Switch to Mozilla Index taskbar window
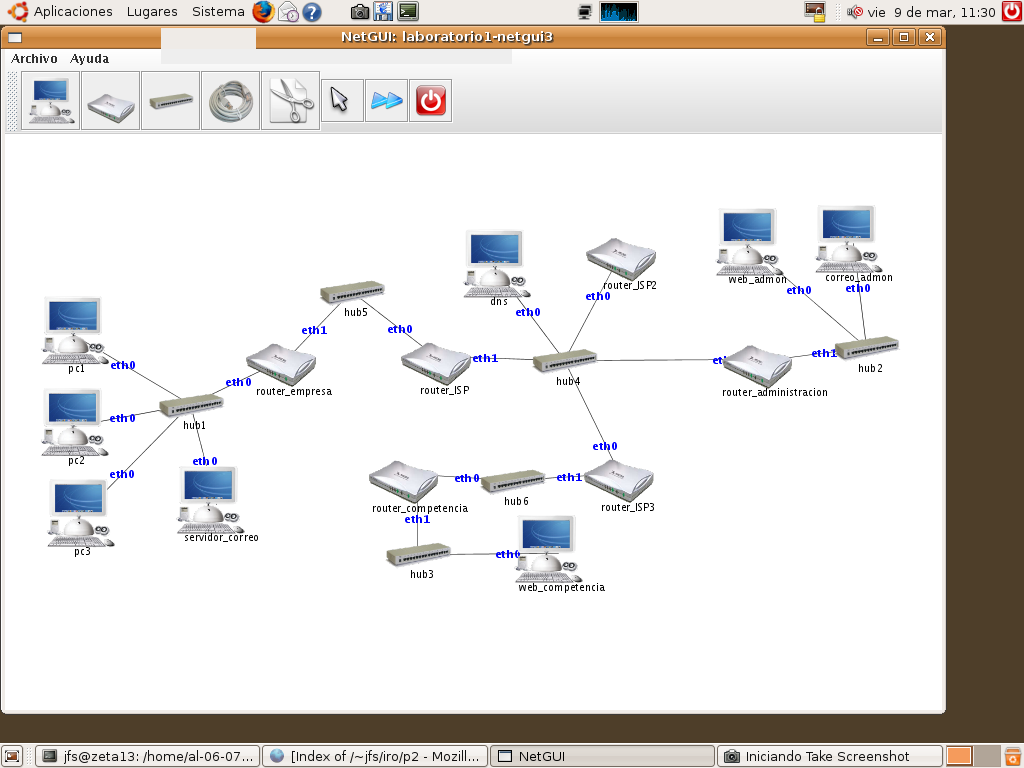The image size is (1024, 768). [376, 756]
